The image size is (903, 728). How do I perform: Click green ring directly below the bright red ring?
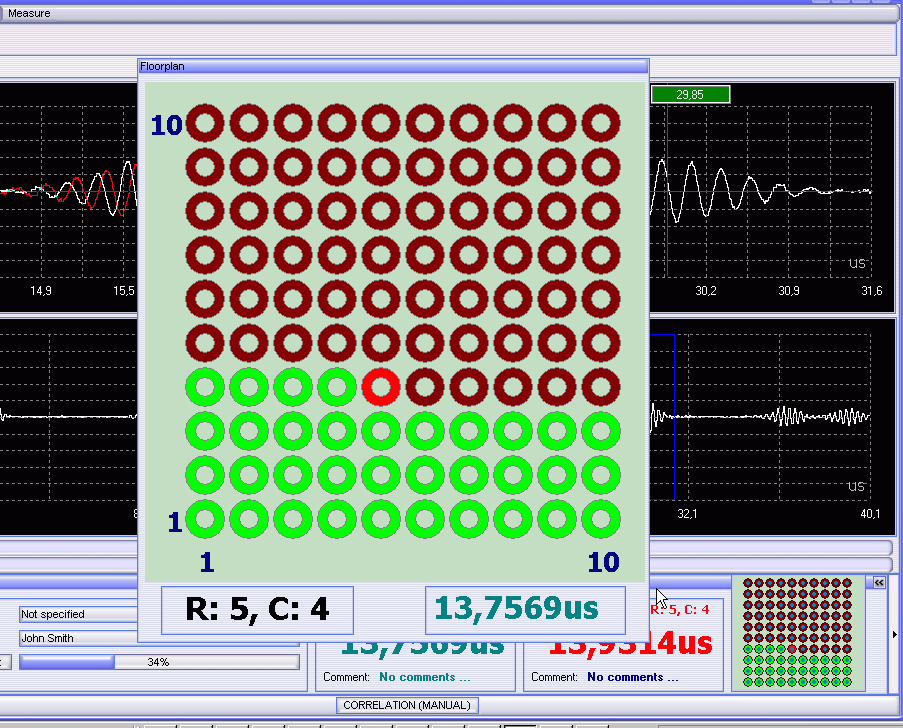coord(381,431)
